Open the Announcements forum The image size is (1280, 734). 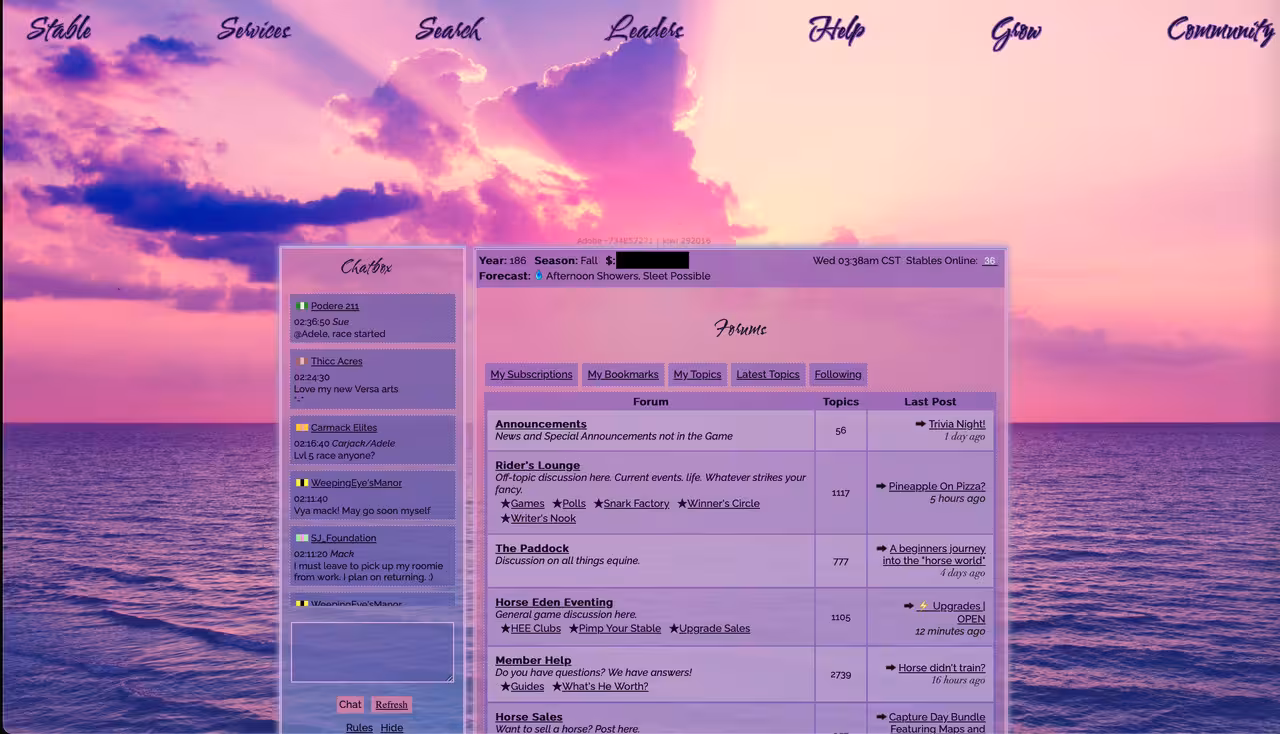click(541, 424)
